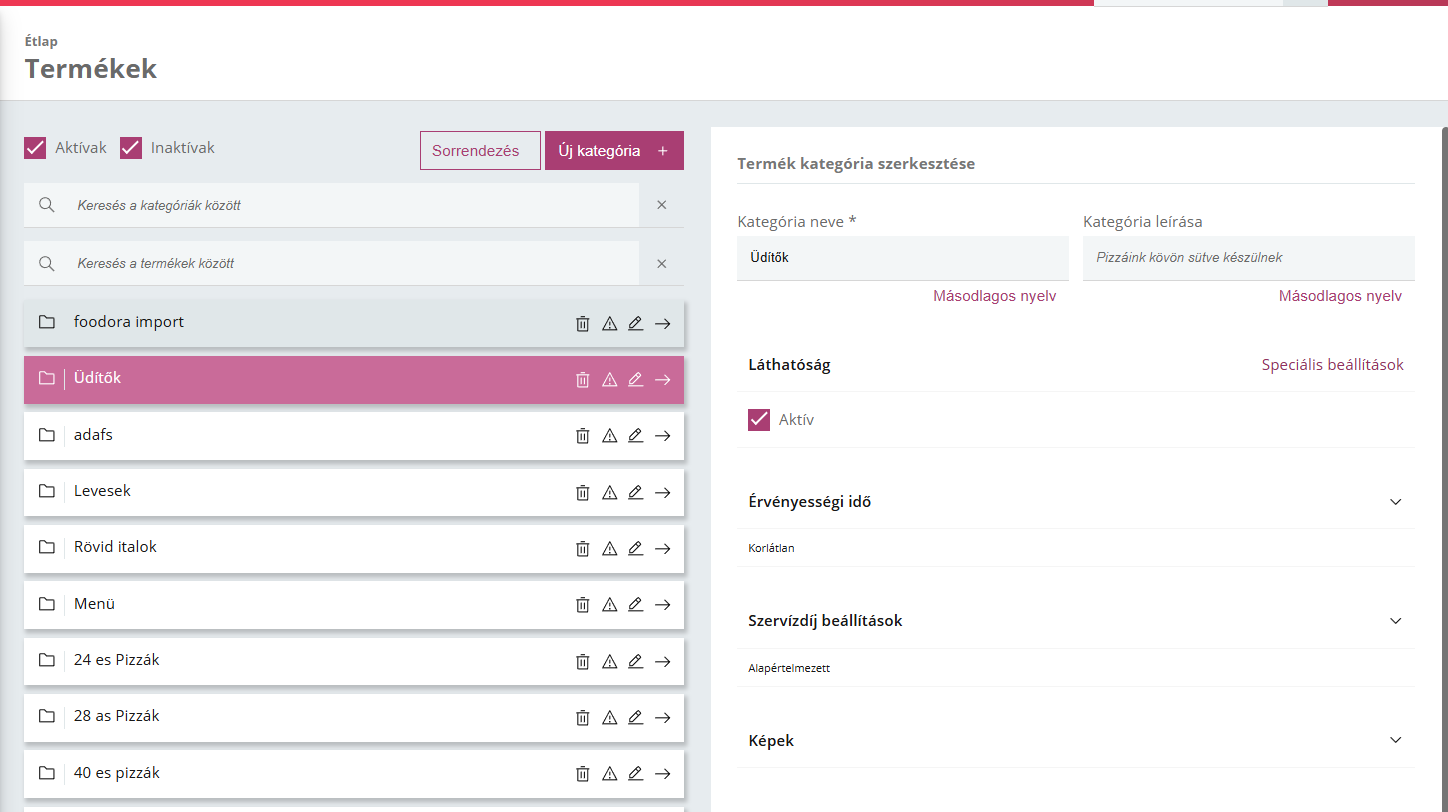1448x812 pixels.
Task: Expand the Érvényességi idő section
Action: (1396, 502)
